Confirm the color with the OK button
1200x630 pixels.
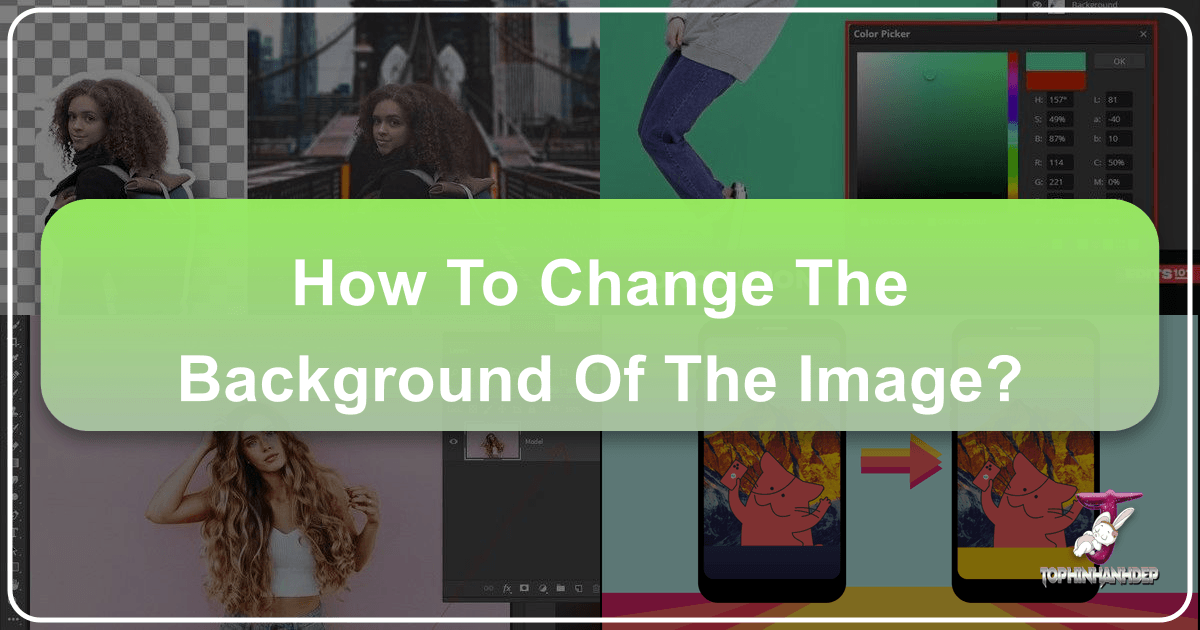tap(1119, 61)
